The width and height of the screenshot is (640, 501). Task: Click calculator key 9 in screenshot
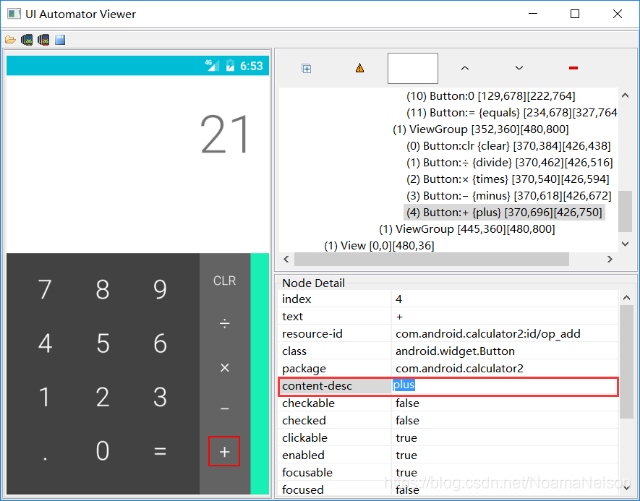coord(160,289)
